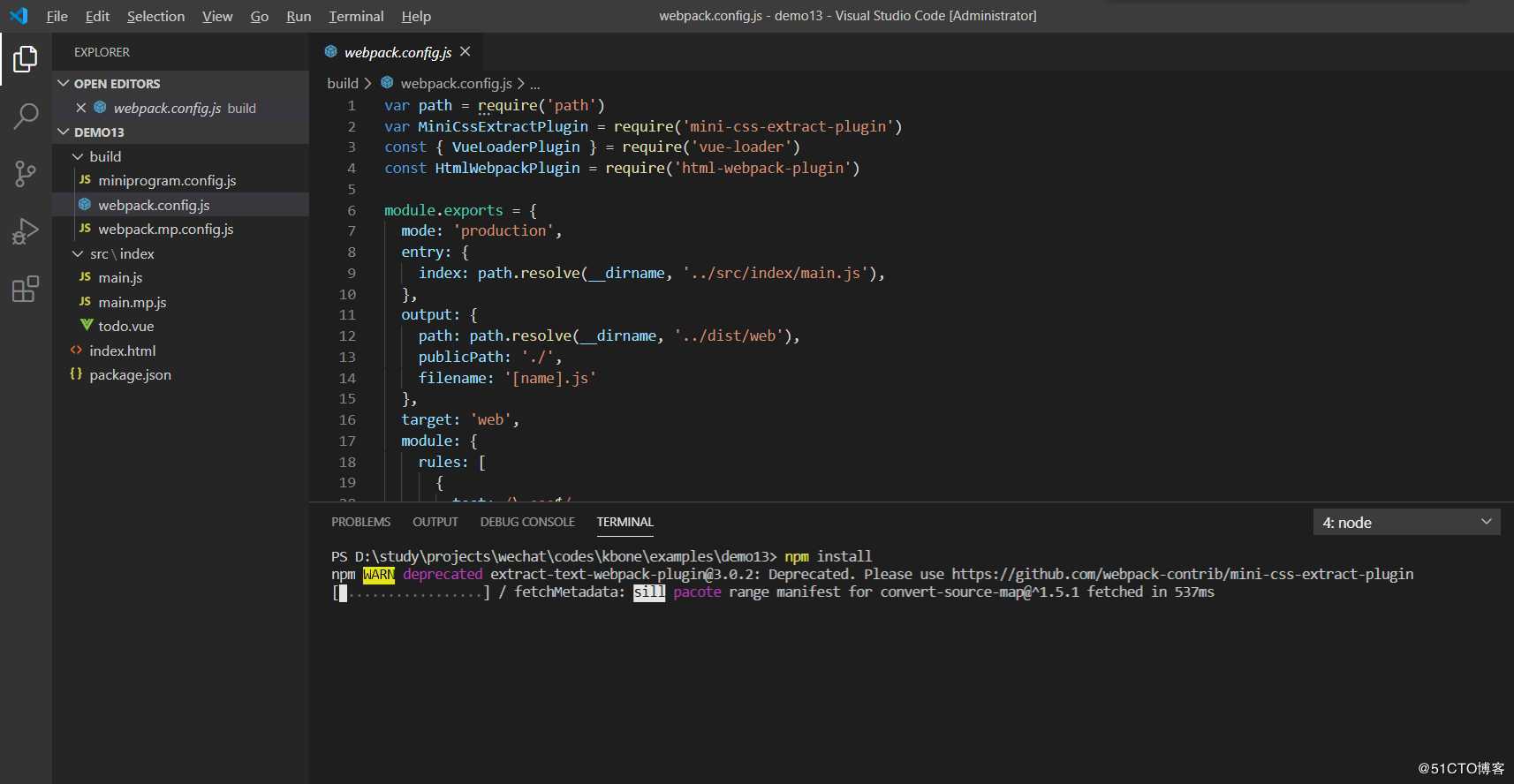The height and width of the screenshot is (784, 1514).
Task: Open the Explorer view in activity bar
Action: 26,59
